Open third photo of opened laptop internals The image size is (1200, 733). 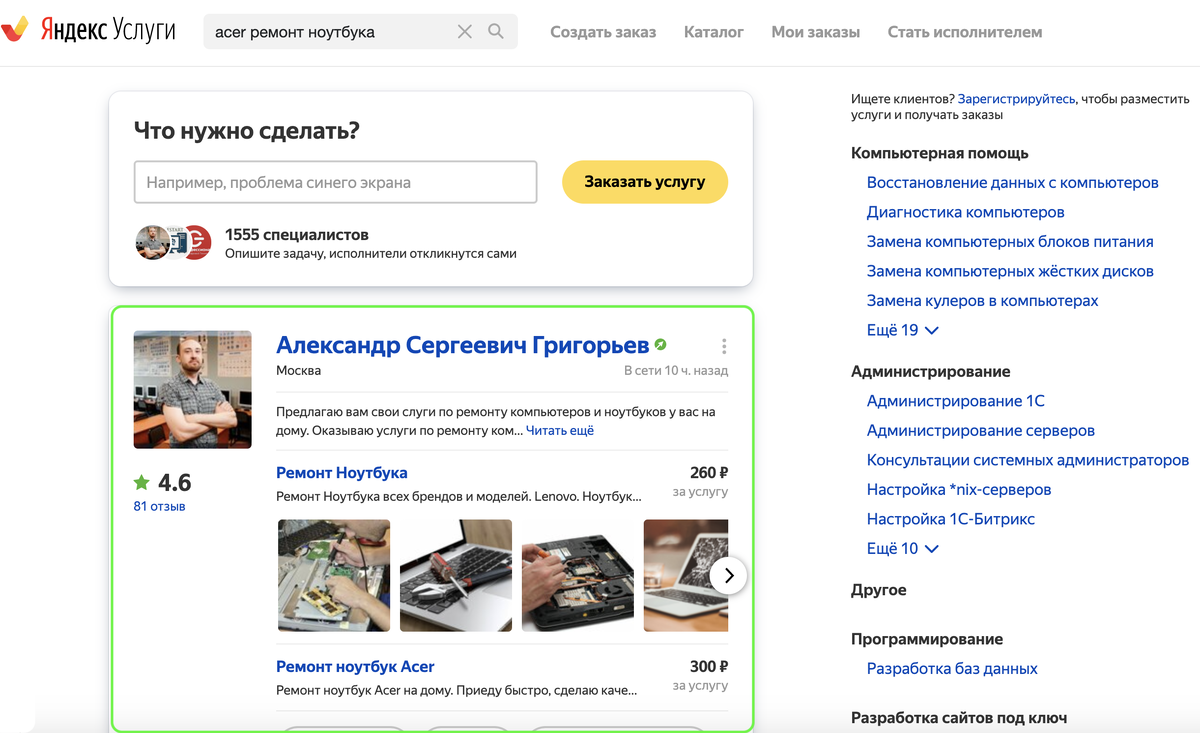pos(578,575)
